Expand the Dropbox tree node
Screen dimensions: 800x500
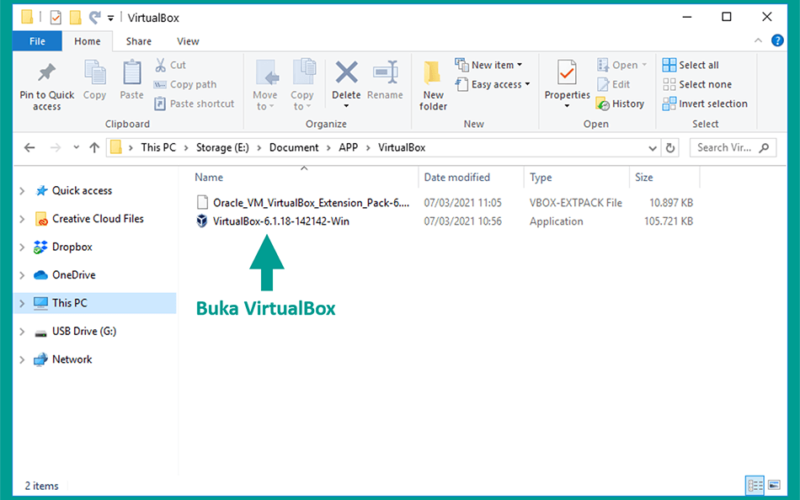pos(22,247)
